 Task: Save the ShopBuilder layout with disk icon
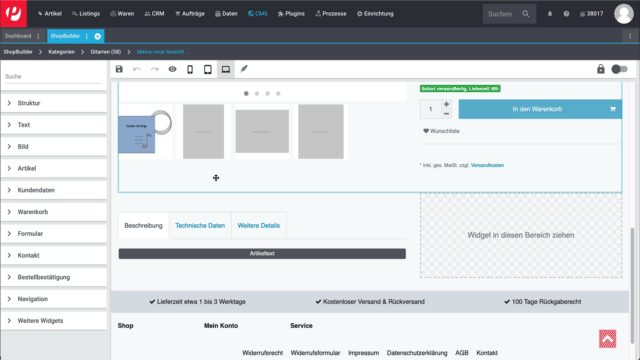(x=119, y=69)
